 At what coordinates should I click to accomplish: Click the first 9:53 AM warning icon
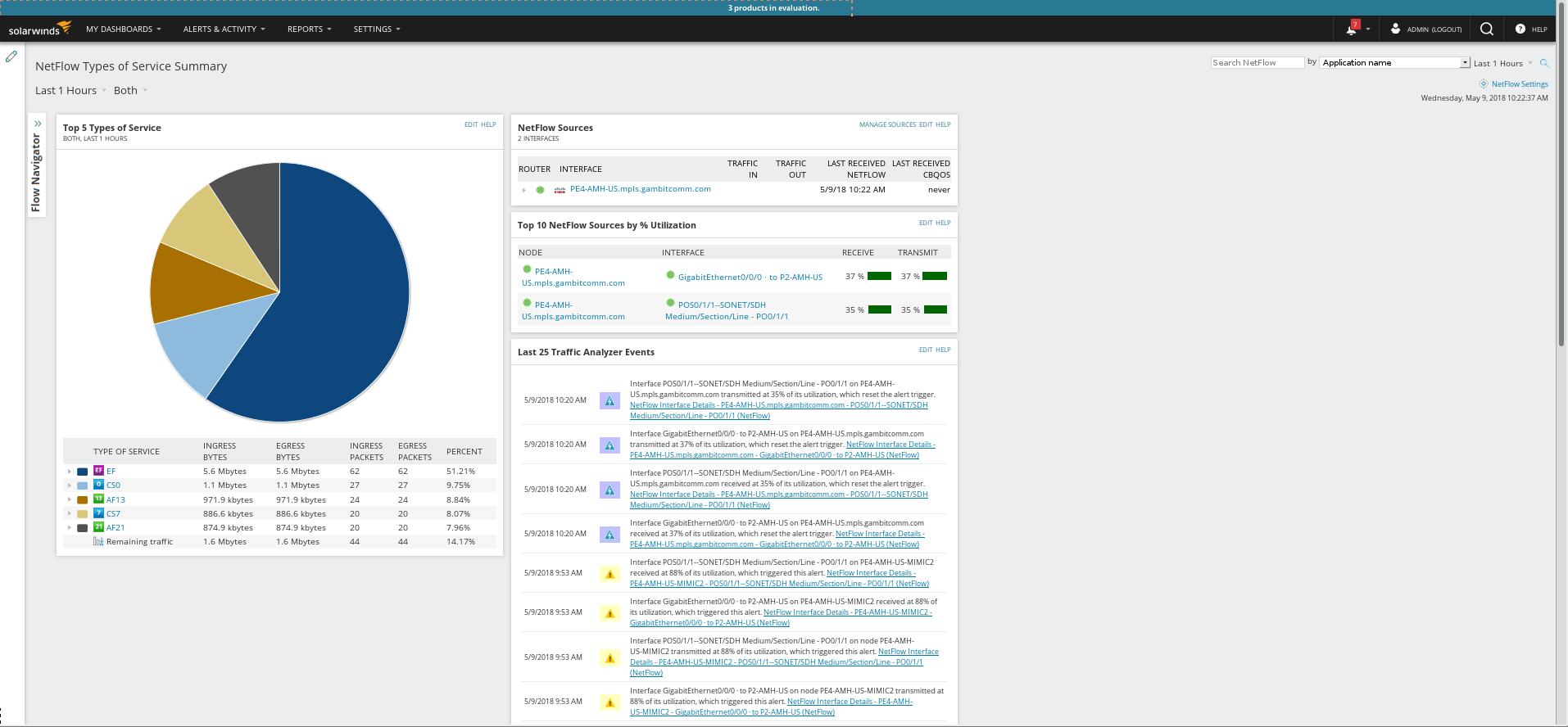tap(610, 574)
